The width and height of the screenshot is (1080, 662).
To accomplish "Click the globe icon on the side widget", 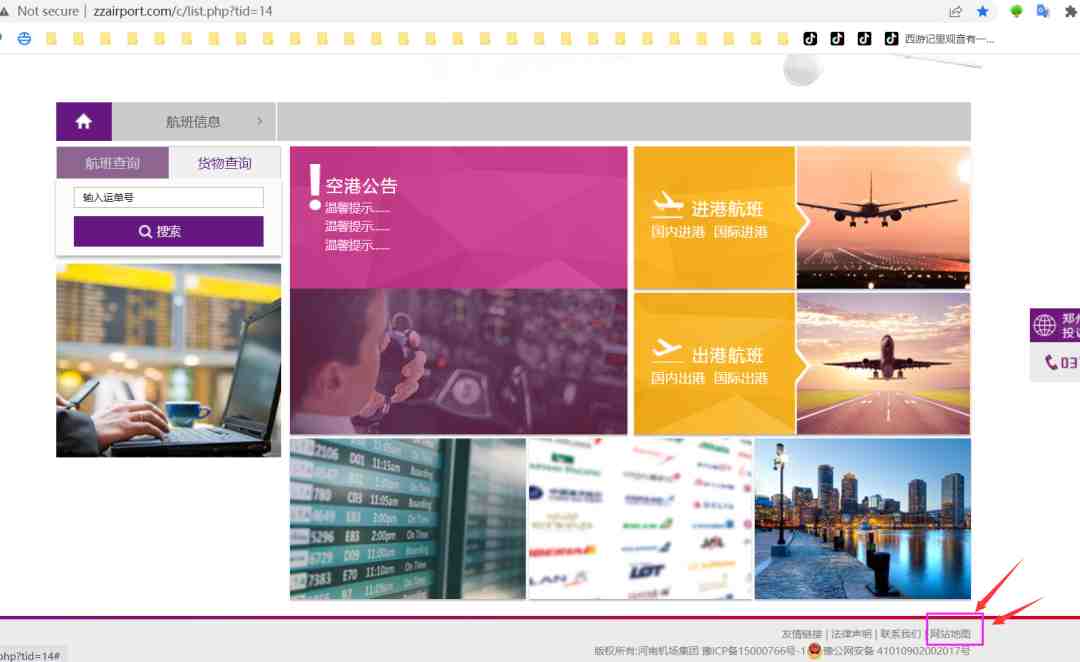I will click(1044, 325).
